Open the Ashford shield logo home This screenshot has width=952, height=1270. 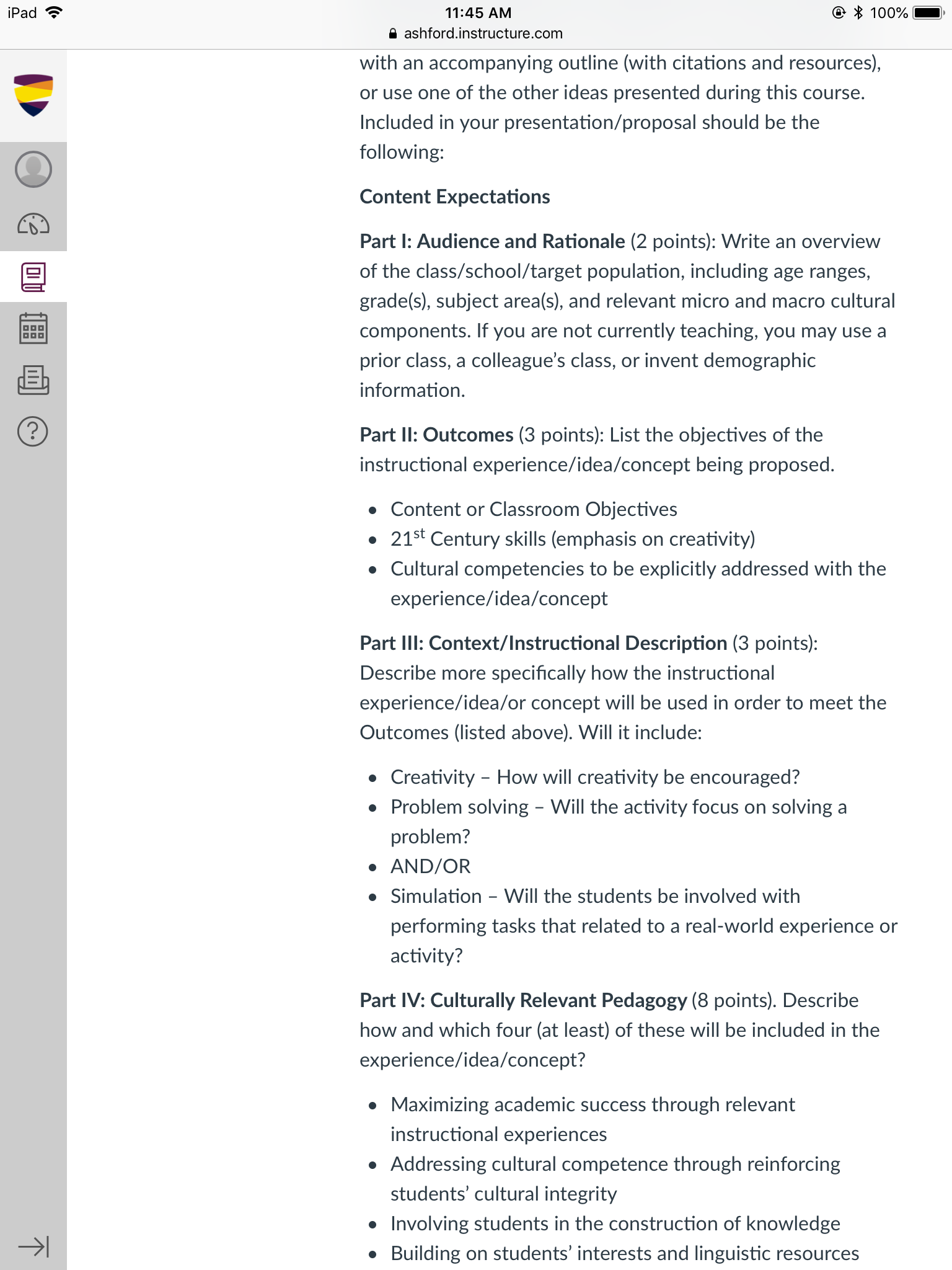[33, 95]
